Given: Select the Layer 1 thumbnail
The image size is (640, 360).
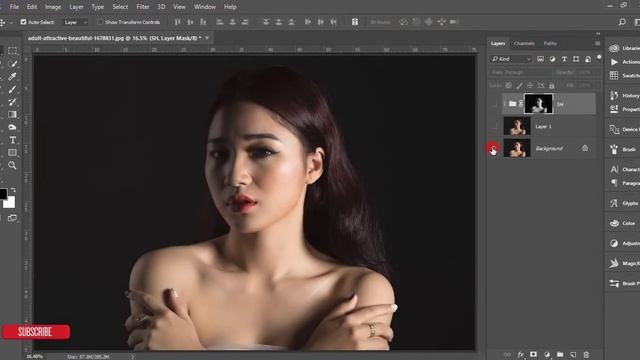Looking at the screenshot, I should click(517, 126).
